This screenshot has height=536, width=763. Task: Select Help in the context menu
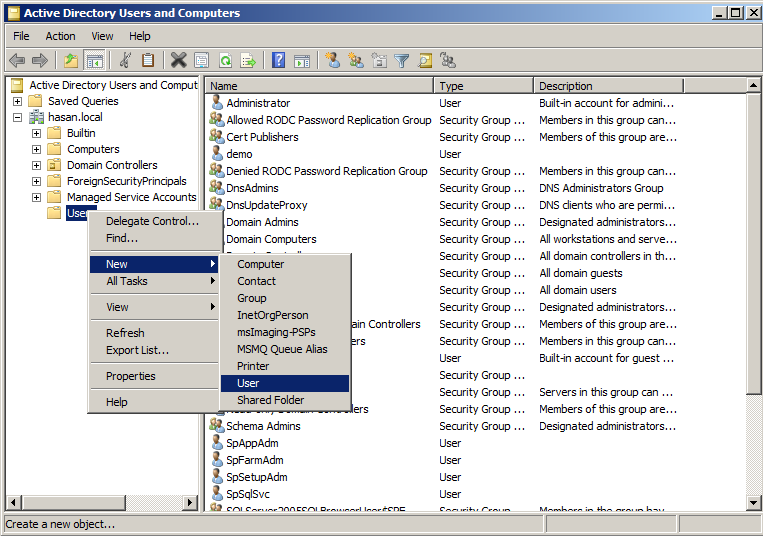tap(154, 402)
